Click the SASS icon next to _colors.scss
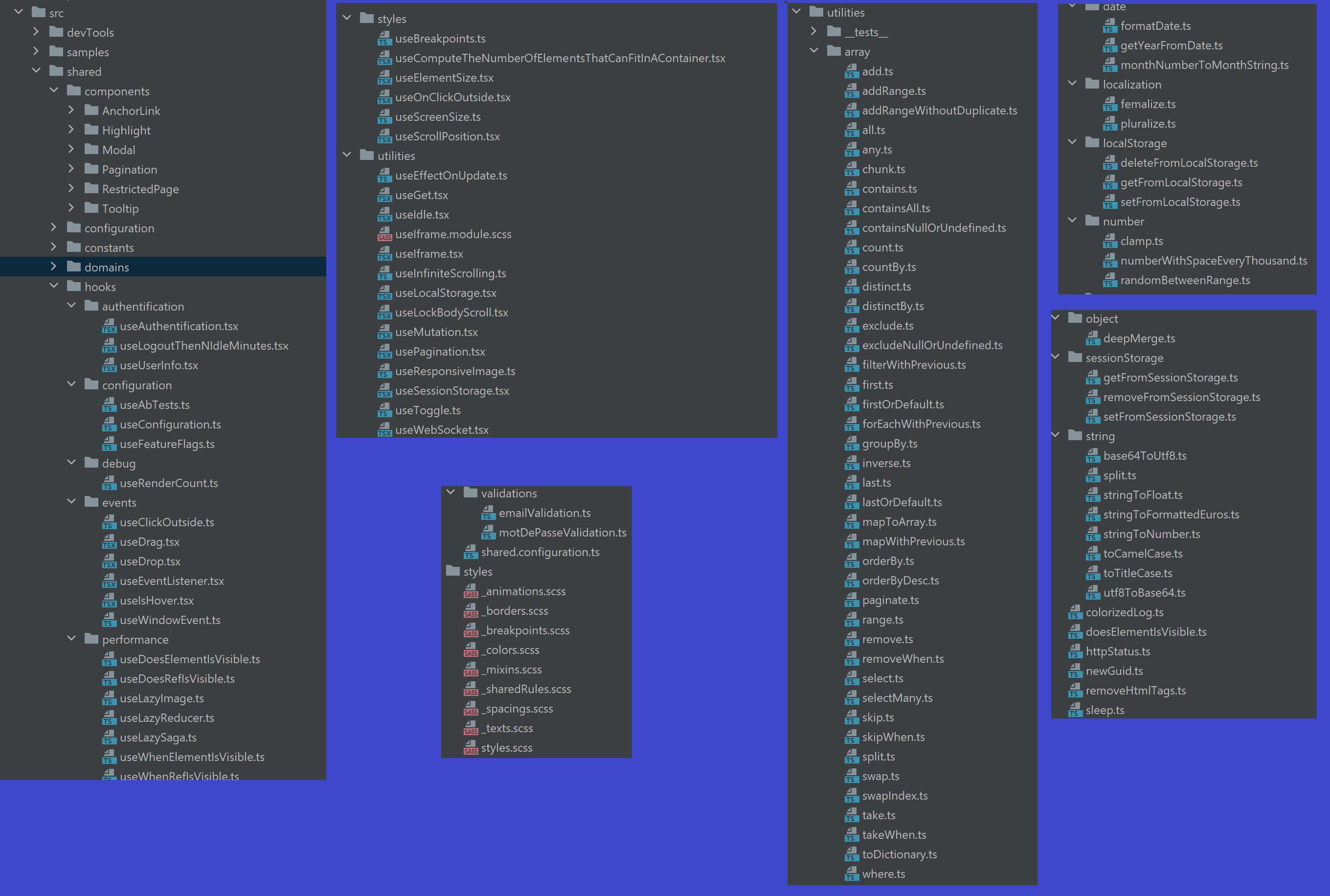This screenshot has height=896, width=1330. (471, 650)
